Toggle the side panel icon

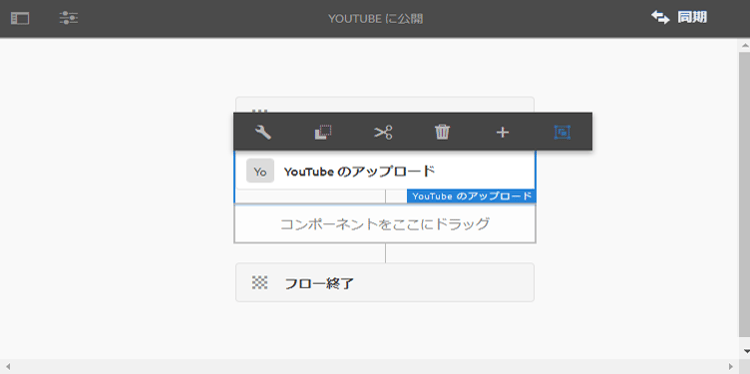[20, 19]
